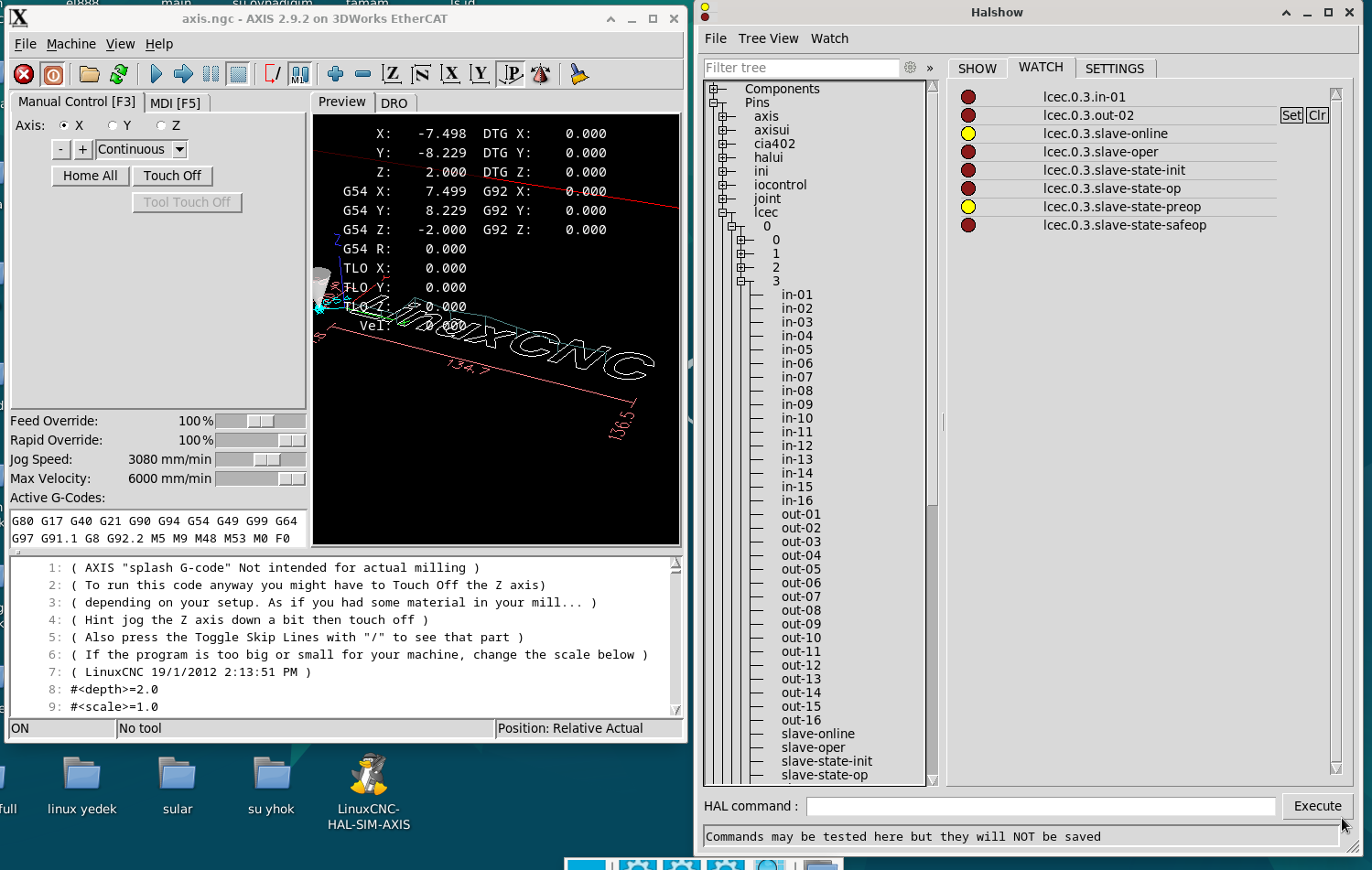The height and width of the screenshot is (870, 1372).
Task: Switch to the DRO tab
Action: tap(394, 103)
